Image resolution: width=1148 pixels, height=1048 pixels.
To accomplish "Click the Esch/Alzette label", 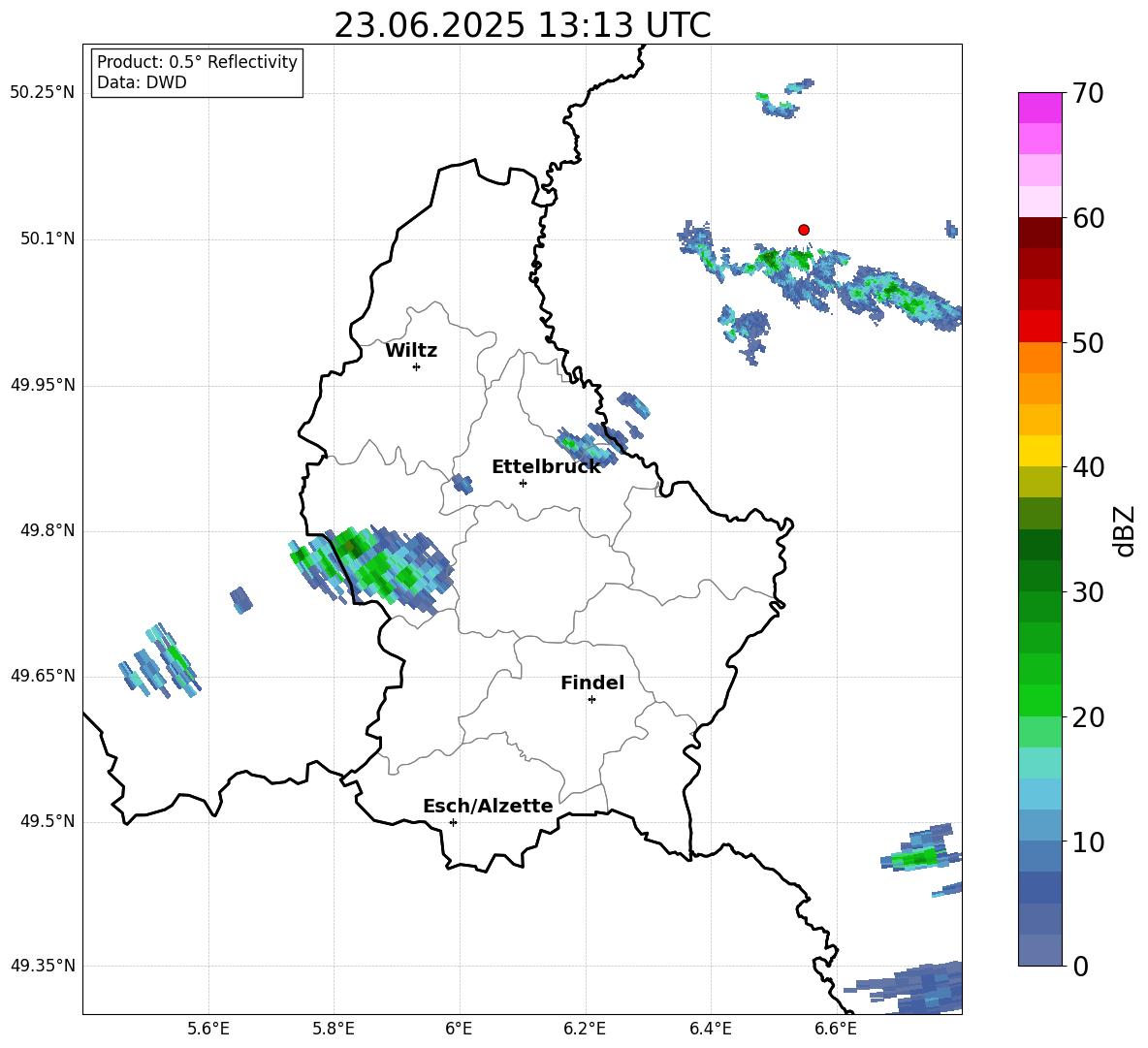I will pyautogui.click(x=488, y=806).
